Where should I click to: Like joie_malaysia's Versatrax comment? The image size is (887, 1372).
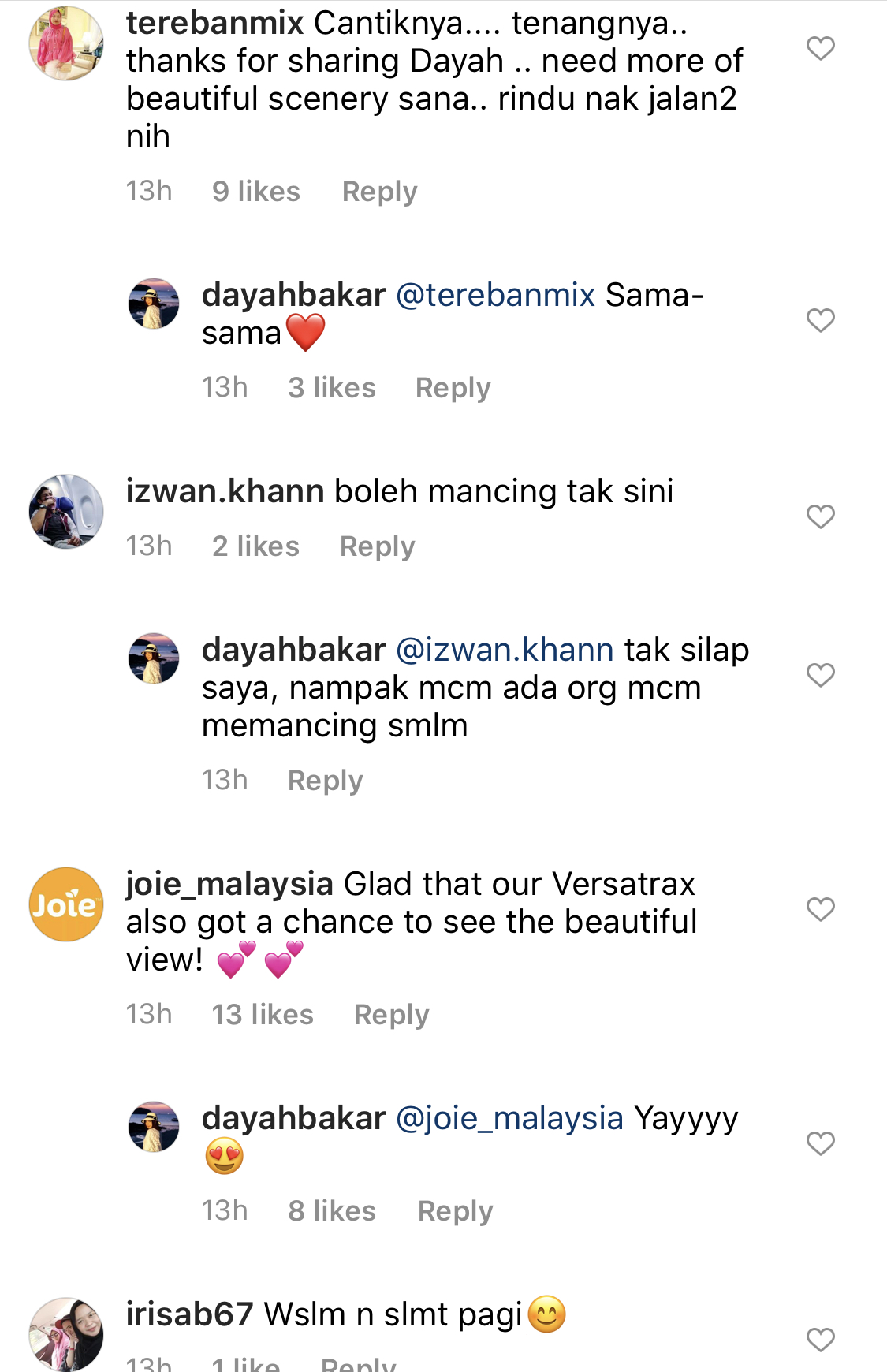[x=820, y=909]
